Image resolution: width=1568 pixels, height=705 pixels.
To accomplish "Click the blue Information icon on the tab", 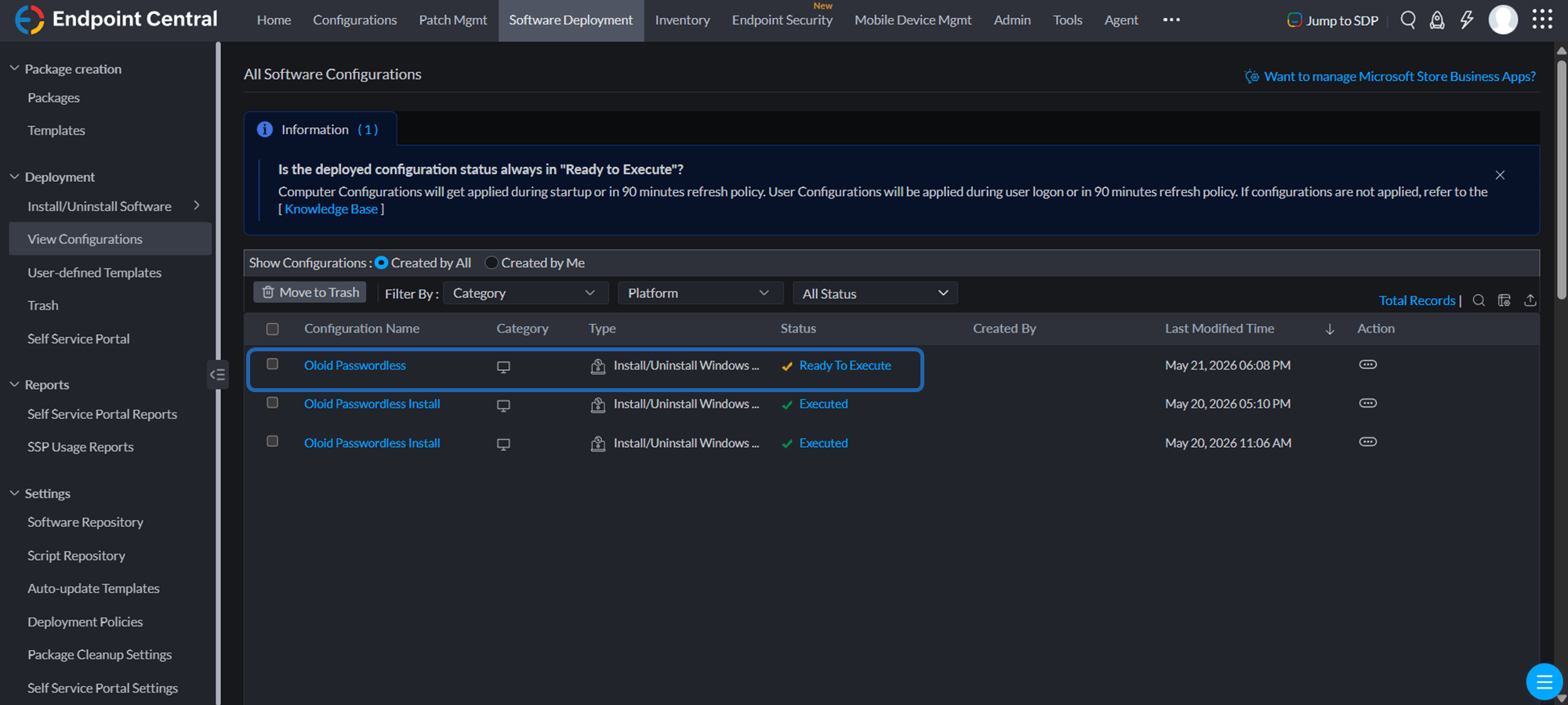I will (x=265, y=129).
